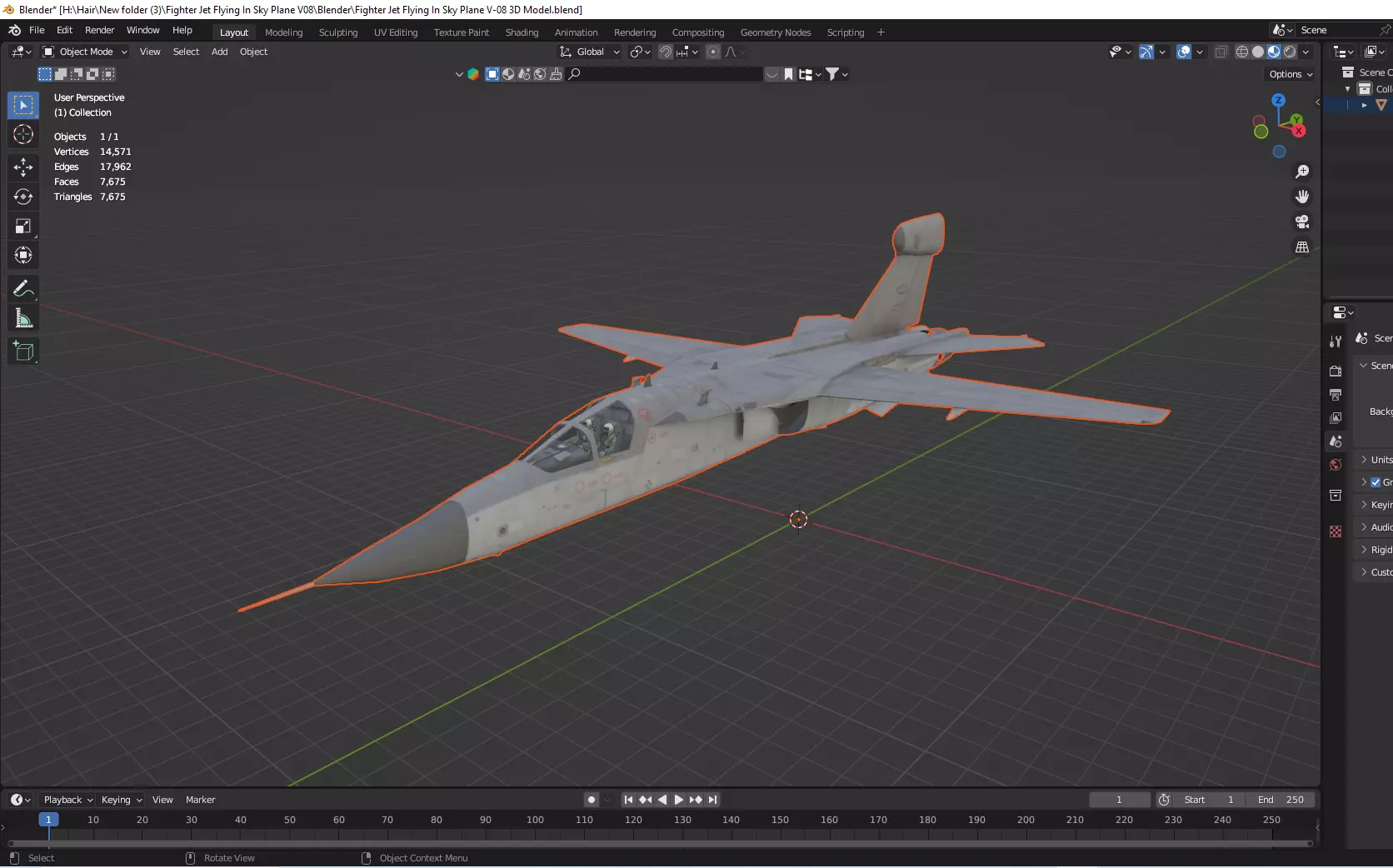Toggle viewport gizmos button
This screenshot has height=868, width=1393.
pos(1146,52)
